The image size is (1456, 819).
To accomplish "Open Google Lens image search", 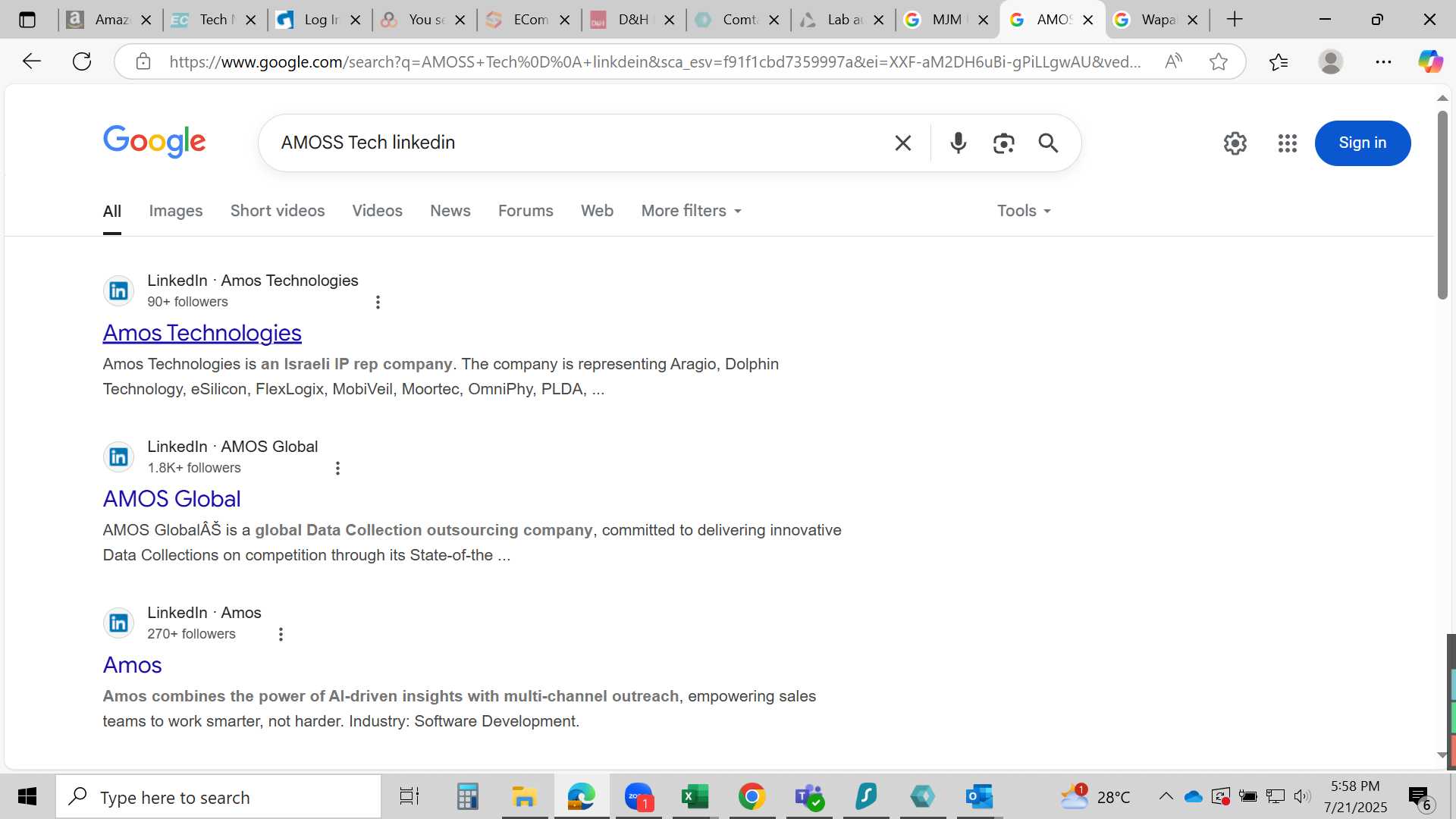I will 1003,143.
